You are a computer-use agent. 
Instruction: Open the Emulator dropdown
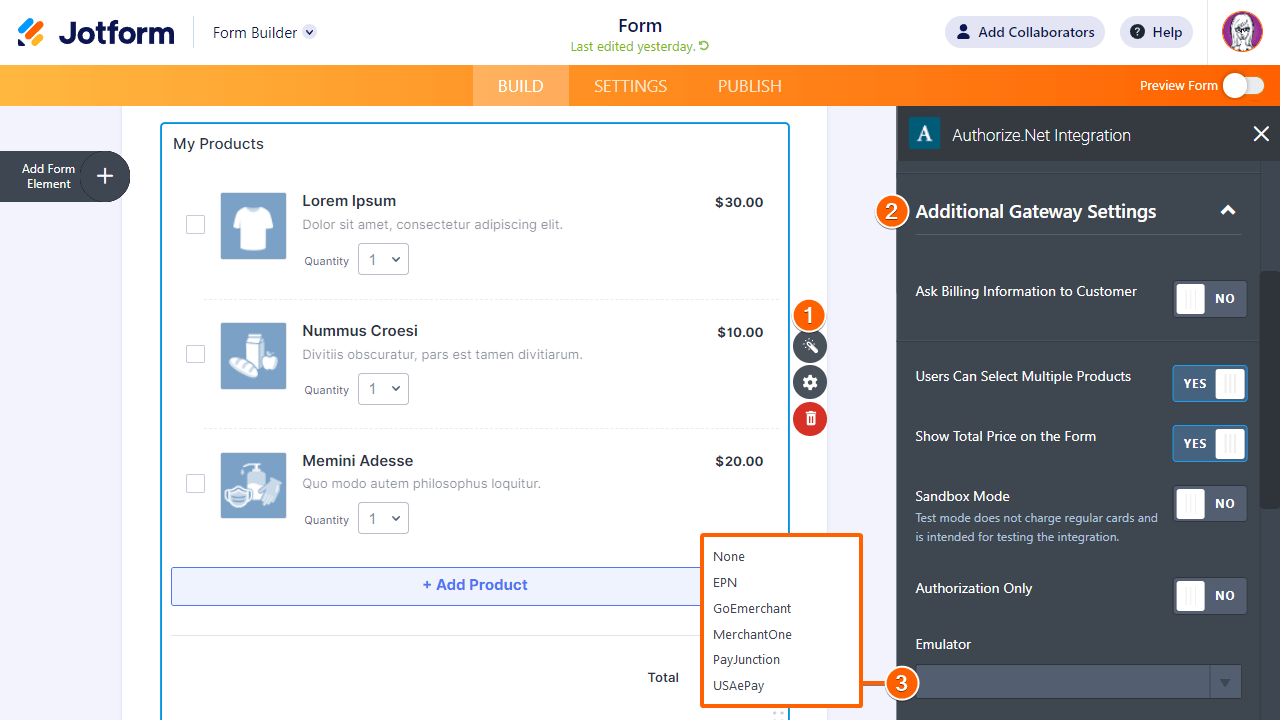coord(1078,682)
